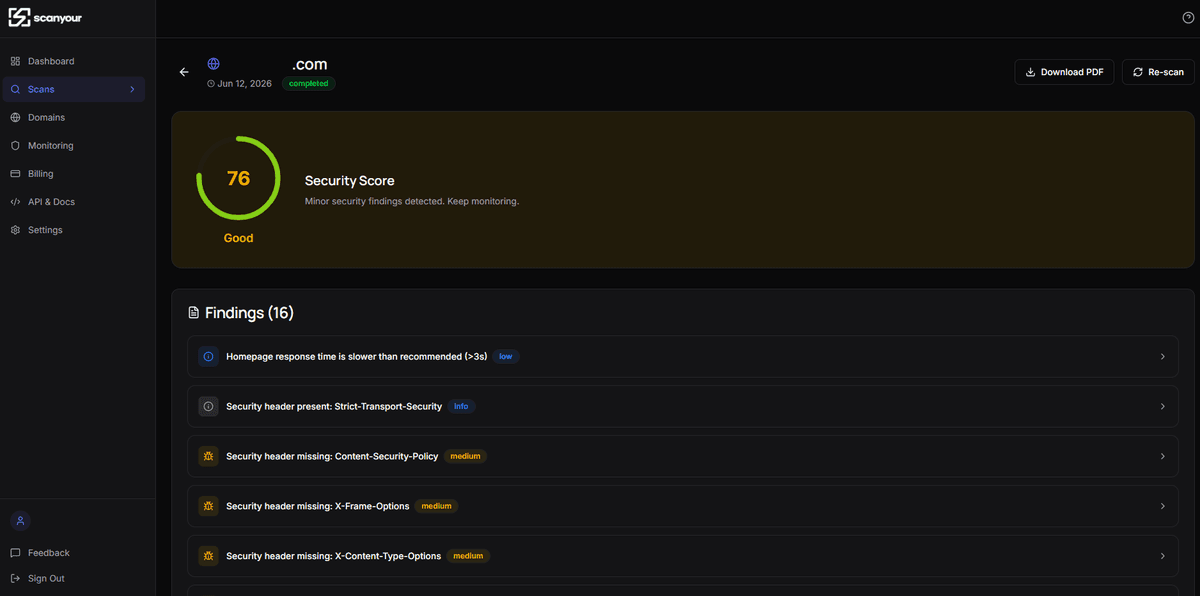Image resolution: width=1200 pixels, height=596 pixels.
Task: Click 'Minor security findings detected' message
Action: (x=412, y=201)
